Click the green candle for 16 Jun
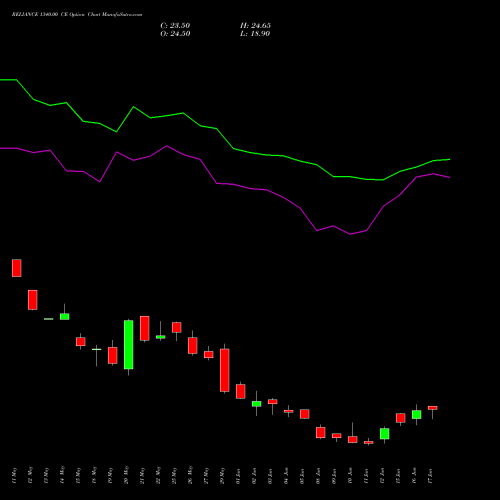This screenshot has width=500, height=500. coord(417,415)
